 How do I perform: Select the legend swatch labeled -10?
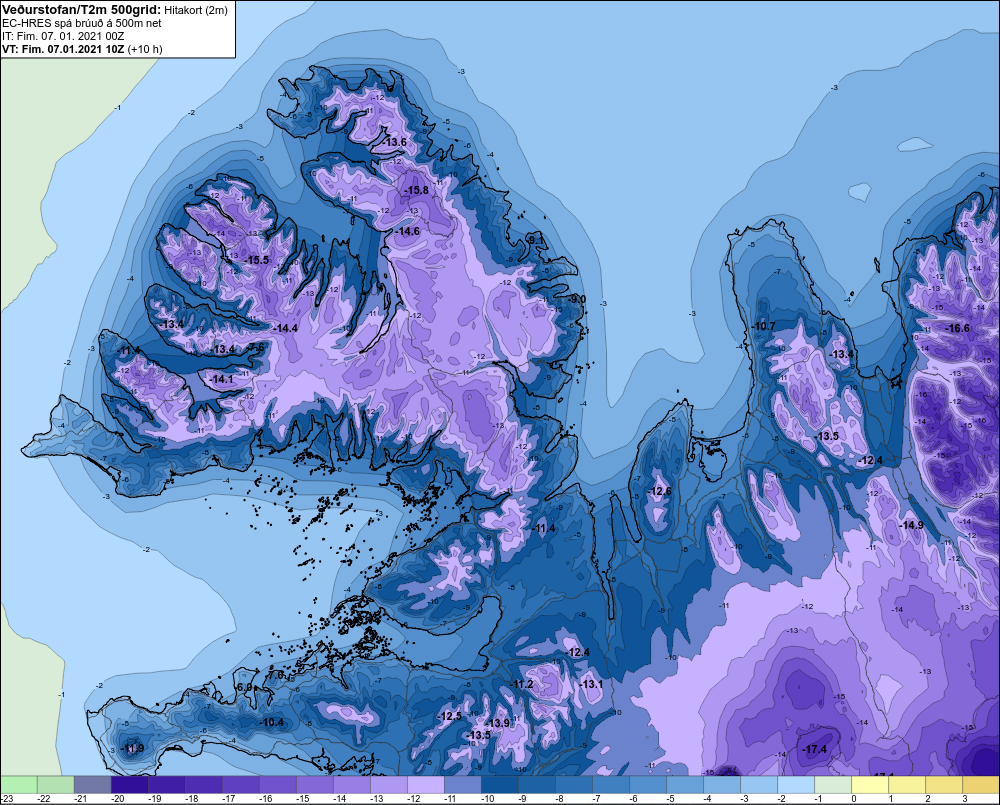[499, 784]
